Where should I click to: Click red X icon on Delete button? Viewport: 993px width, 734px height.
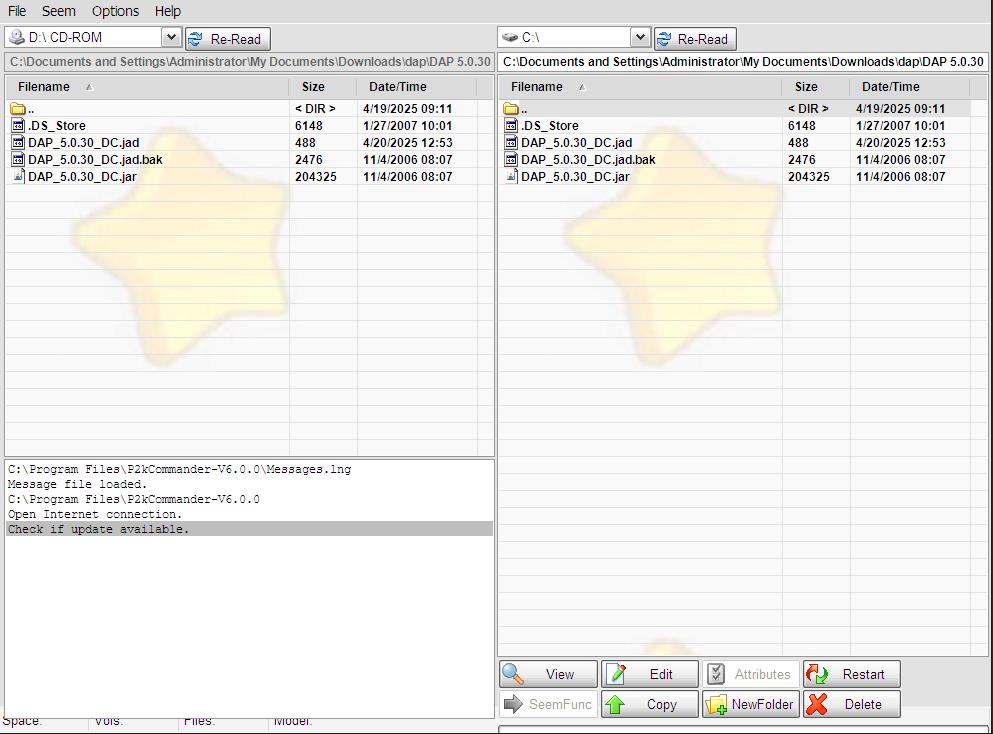(817, 704)
